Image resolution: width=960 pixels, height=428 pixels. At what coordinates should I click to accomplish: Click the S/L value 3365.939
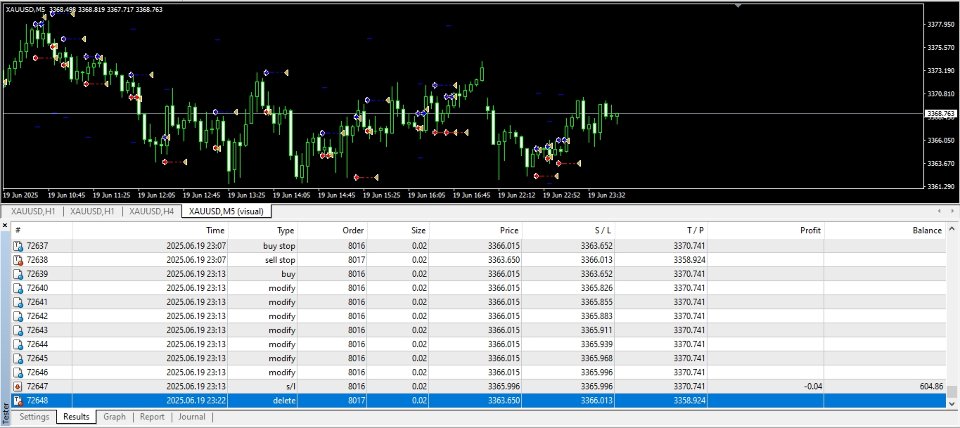coord(596,345)
